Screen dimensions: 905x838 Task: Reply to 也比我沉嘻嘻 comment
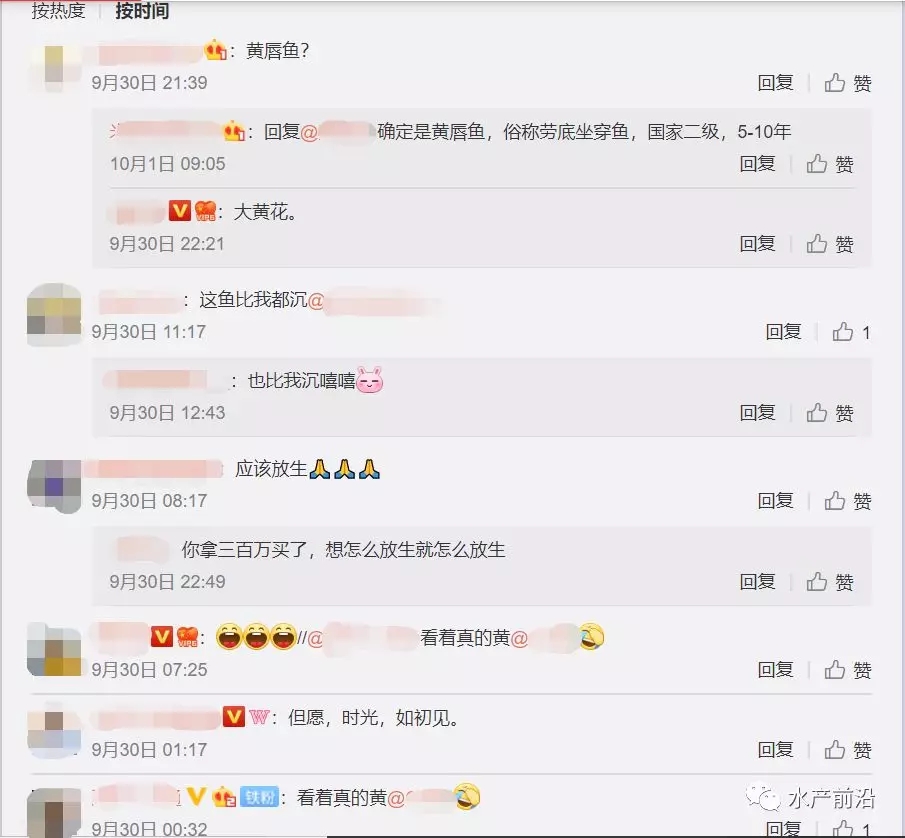(x=757, y=413)
